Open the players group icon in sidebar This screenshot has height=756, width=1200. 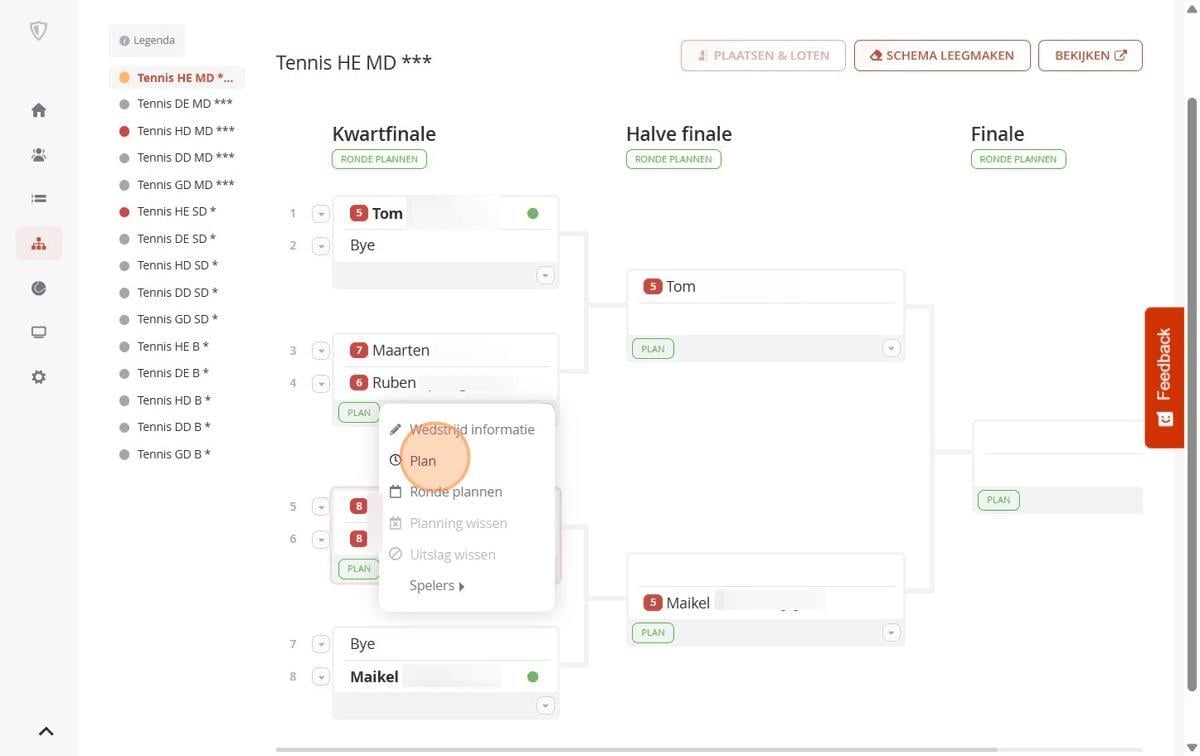click(x=39, y=155)
